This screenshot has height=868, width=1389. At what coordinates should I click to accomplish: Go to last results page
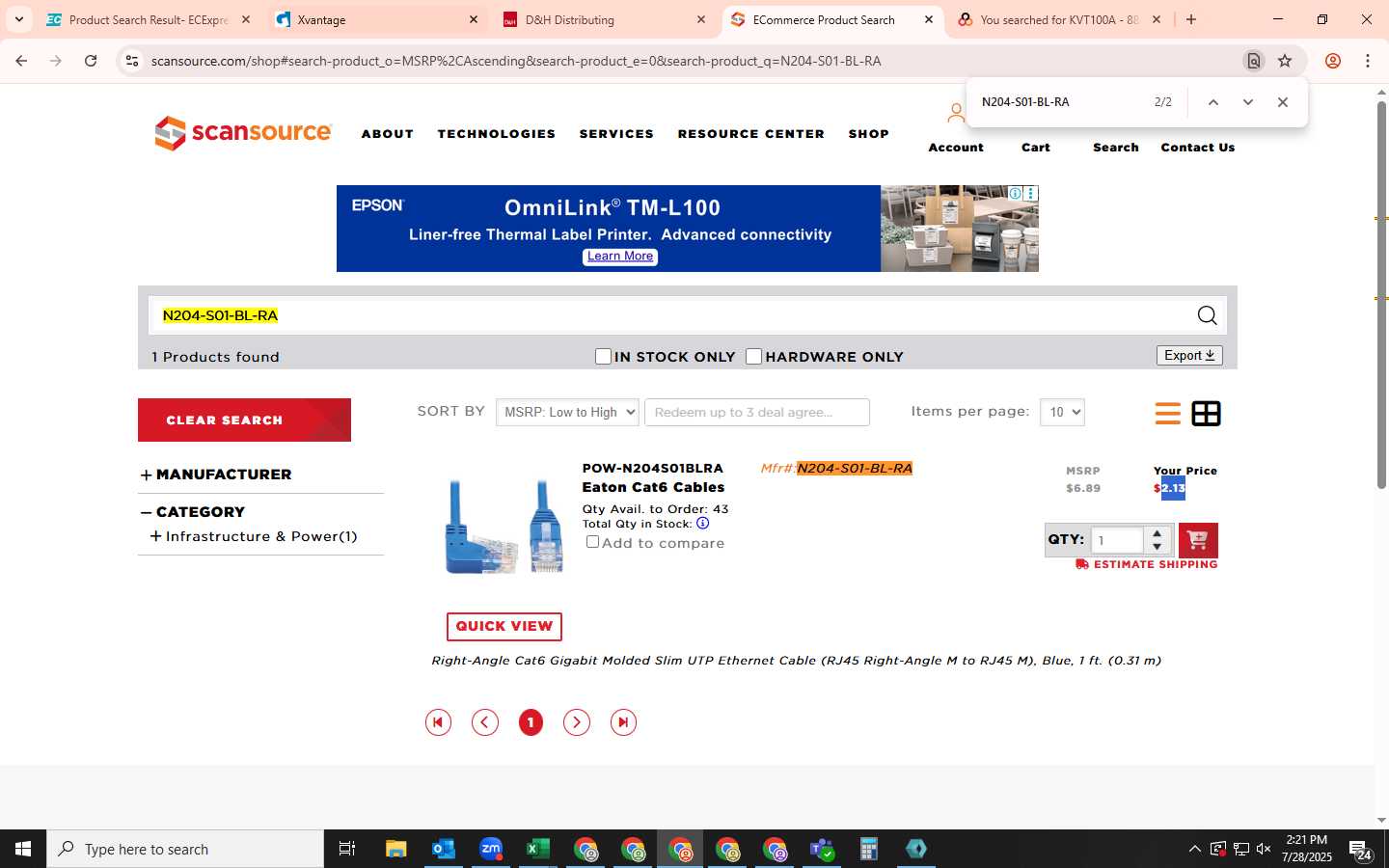623,722
